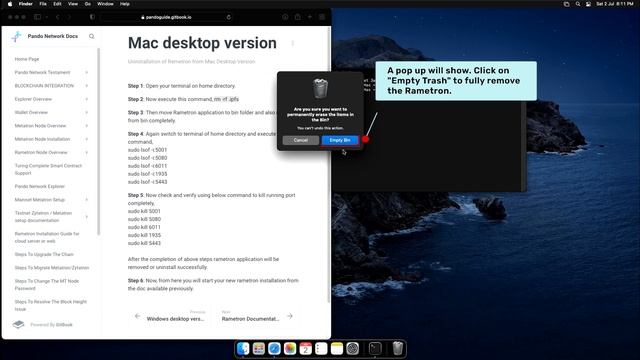
Task: Open a new Safari tab
Action: click(x=310, y=17)
